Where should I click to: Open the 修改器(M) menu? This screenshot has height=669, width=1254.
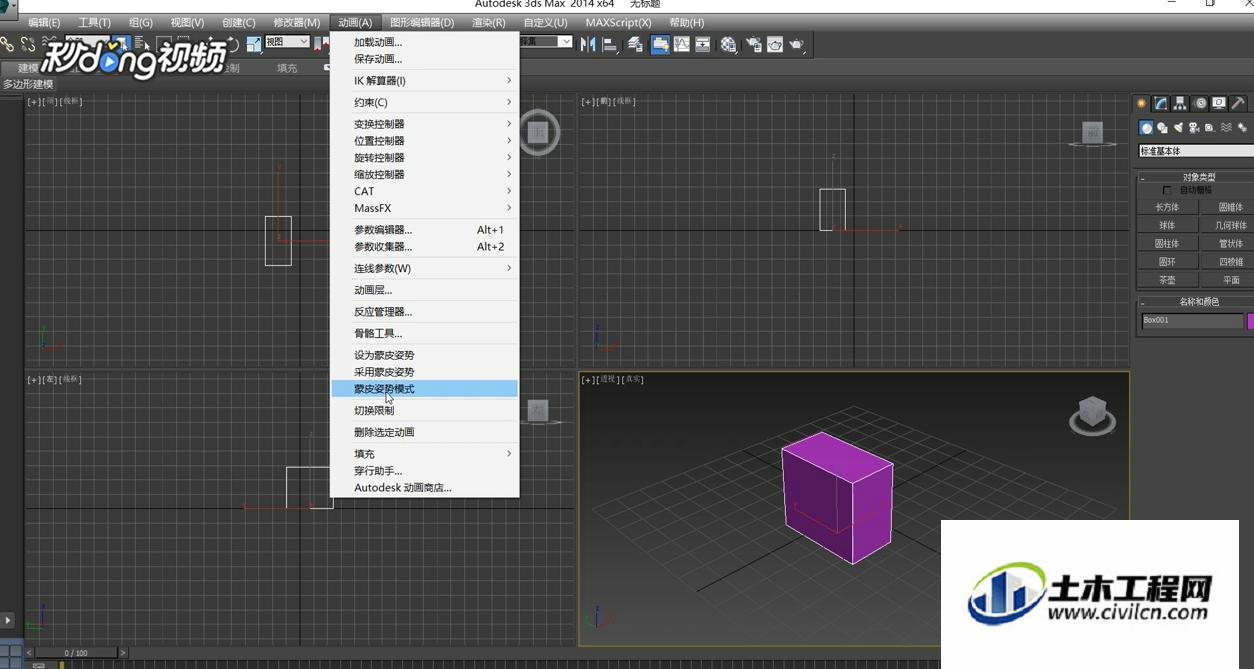coord(297,22)
